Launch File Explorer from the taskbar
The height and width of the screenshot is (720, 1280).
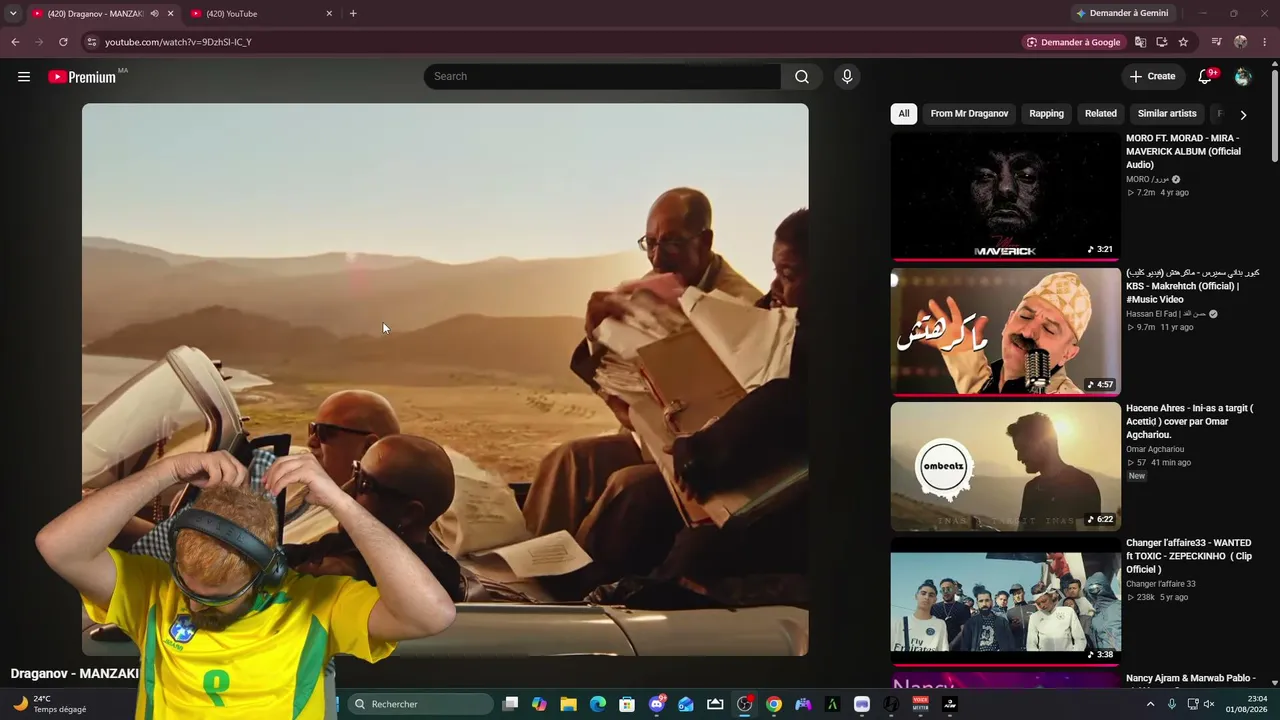[568, 704]
